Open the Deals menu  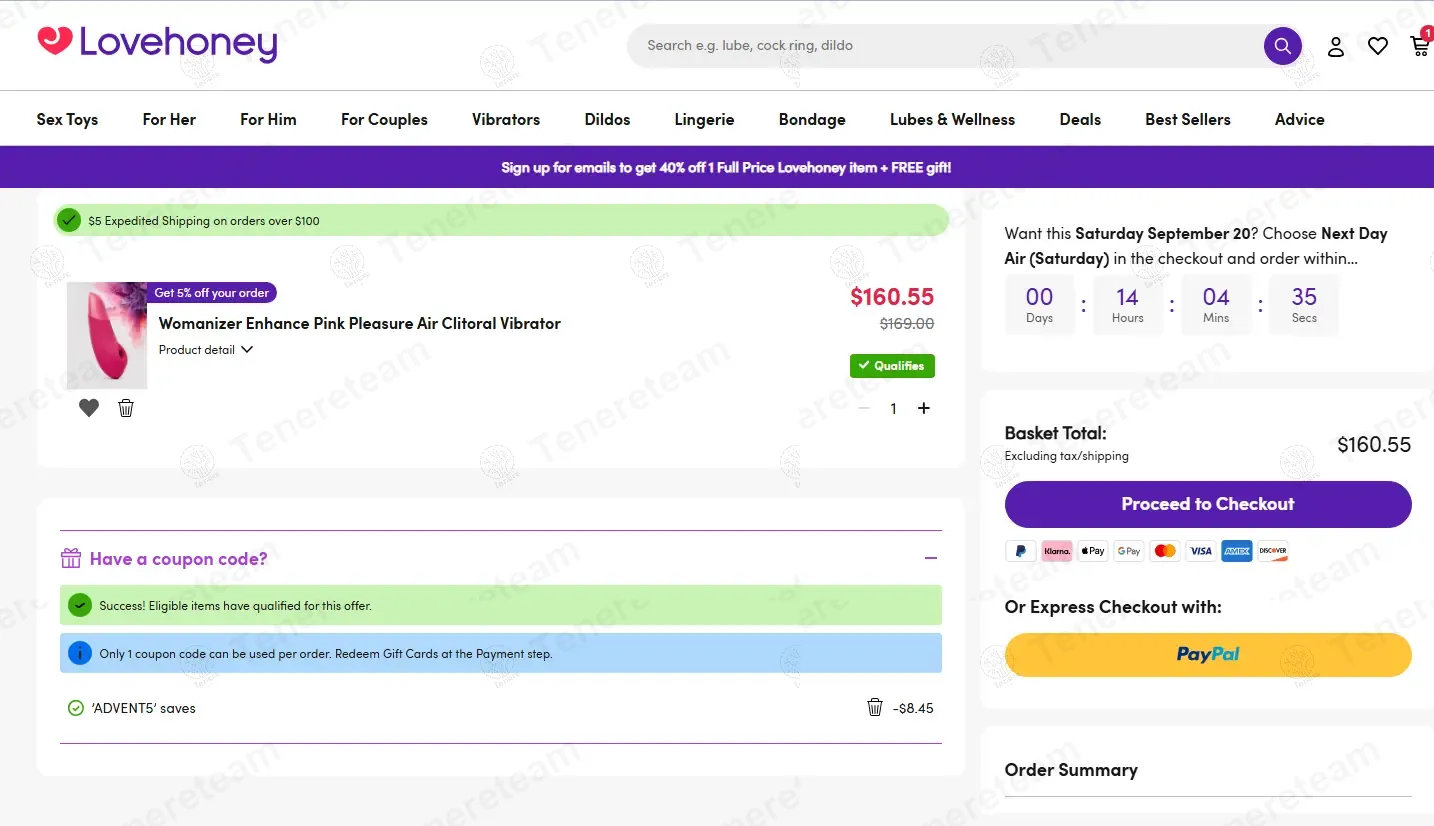(1080, 119)
